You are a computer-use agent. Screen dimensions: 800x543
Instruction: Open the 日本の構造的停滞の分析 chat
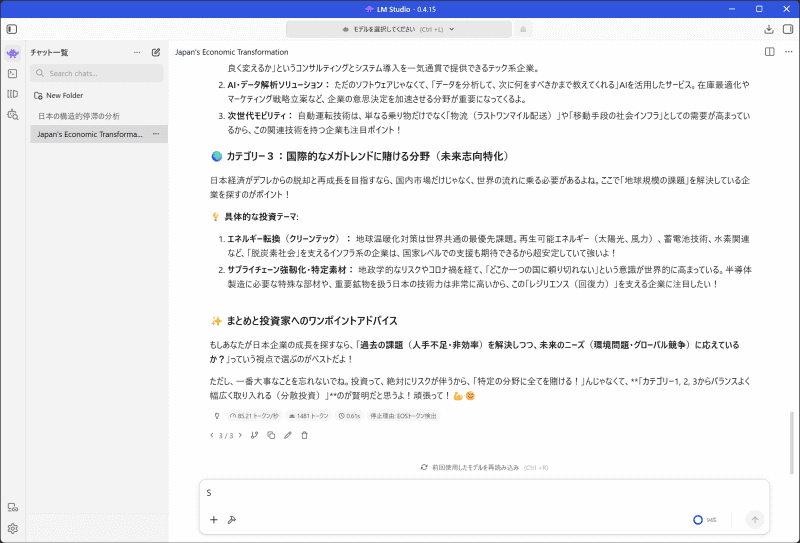(x=79, y=116)
